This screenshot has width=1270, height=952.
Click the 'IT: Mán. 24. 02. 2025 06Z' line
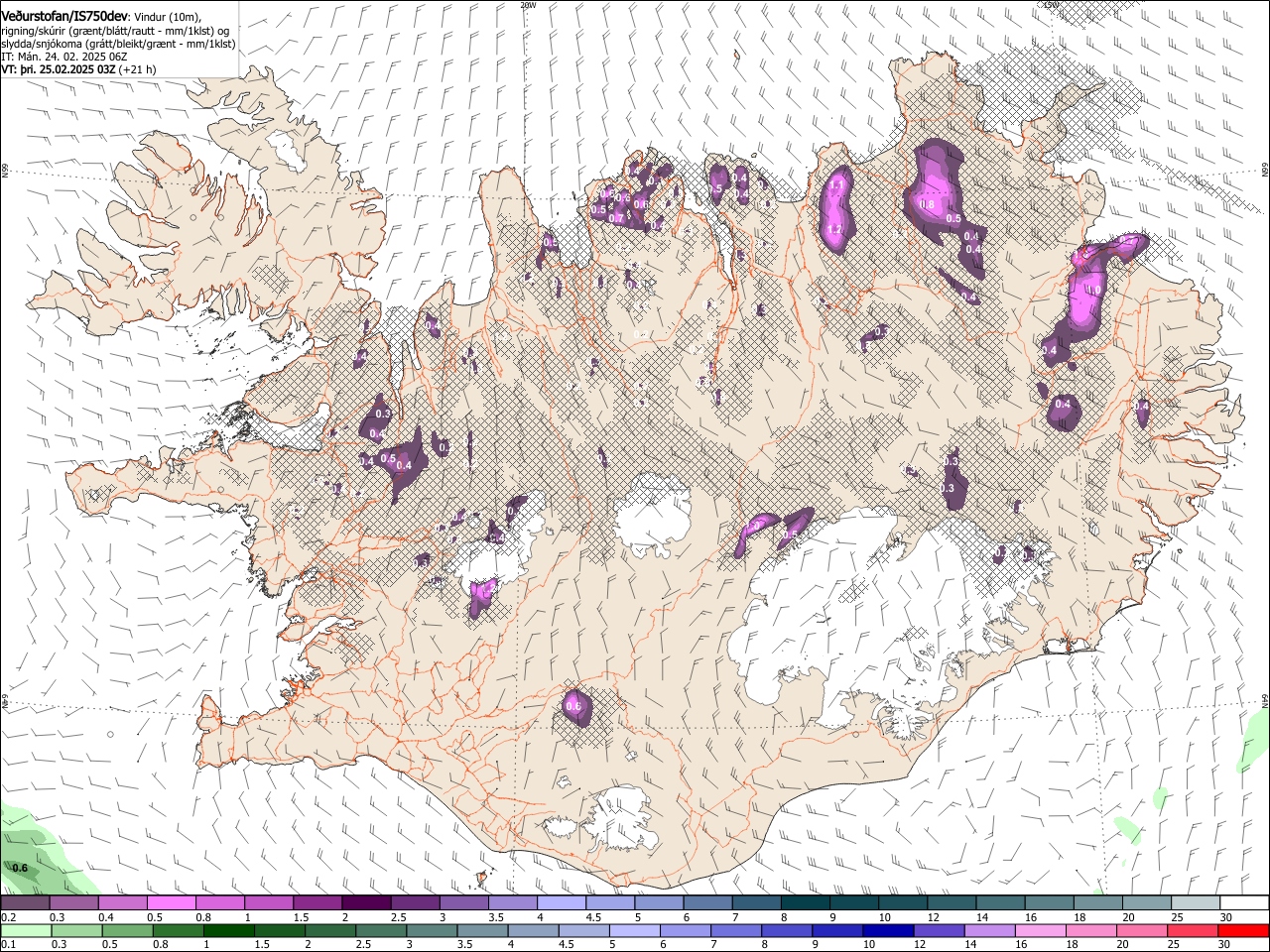[65, 57]
